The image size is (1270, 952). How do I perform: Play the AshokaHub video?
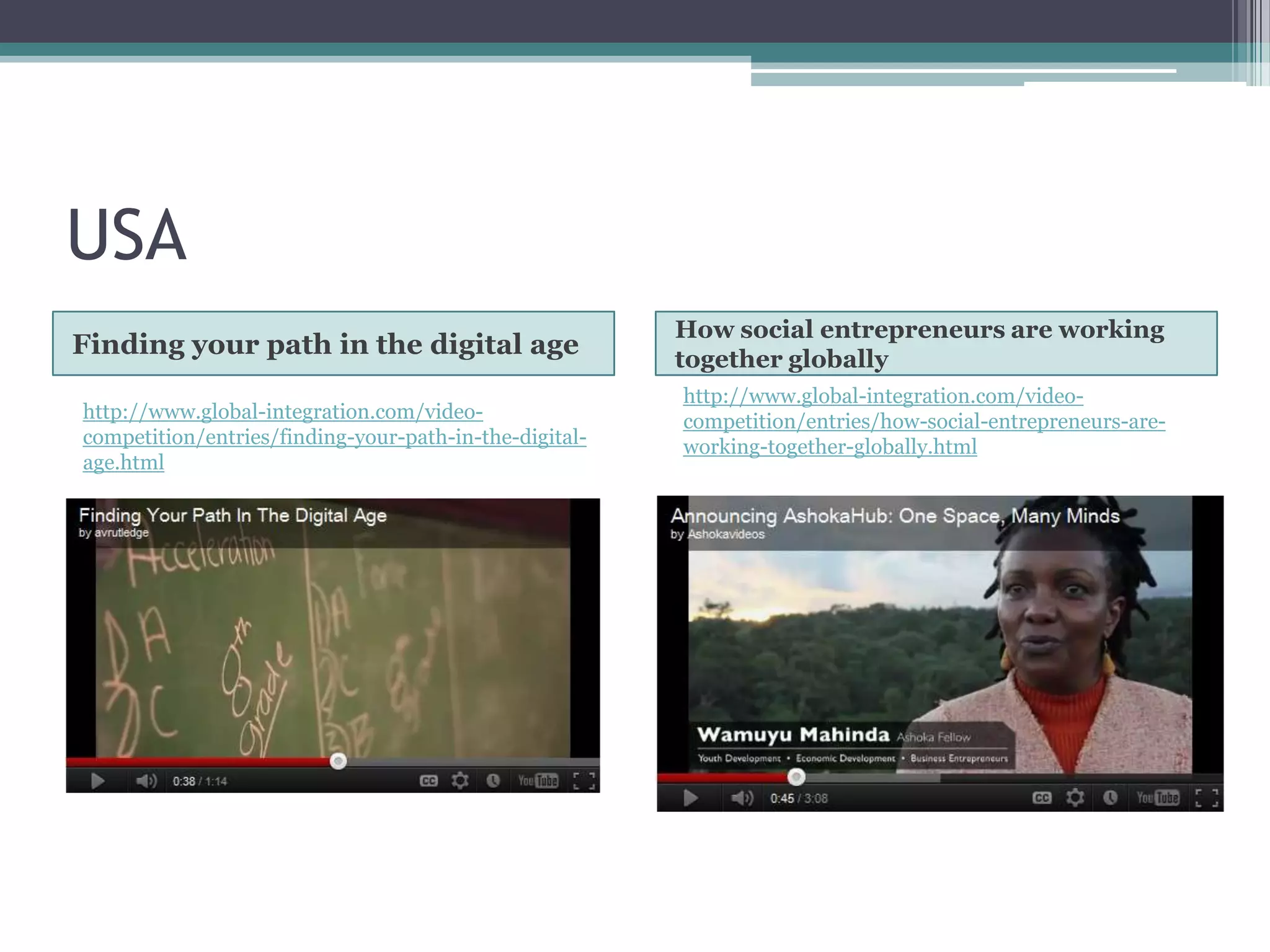(x=690, y=798)
